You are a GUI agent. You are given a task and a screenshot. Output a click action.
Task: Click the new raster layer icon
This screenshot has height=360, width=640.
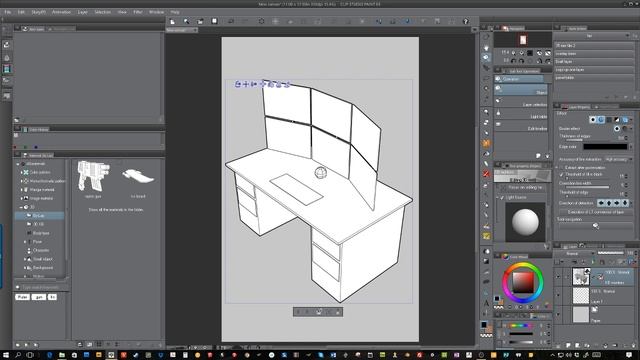[568, 345]
